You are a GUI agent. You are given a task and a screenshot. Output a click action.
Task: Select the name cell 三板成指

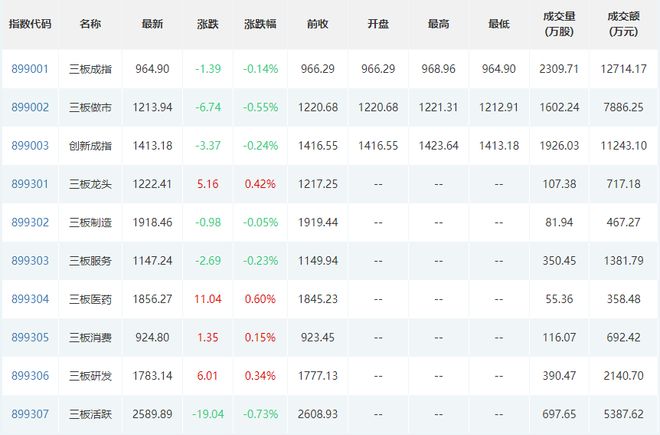coord(90,69)
